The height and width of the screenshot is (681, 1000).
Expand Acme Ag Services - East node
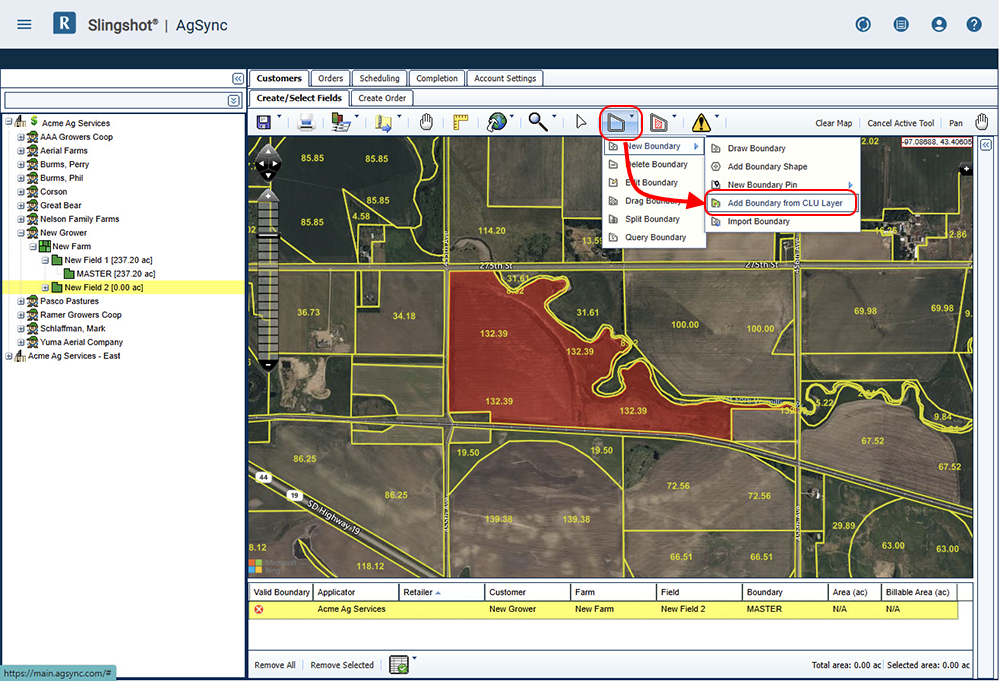(8, 356)
